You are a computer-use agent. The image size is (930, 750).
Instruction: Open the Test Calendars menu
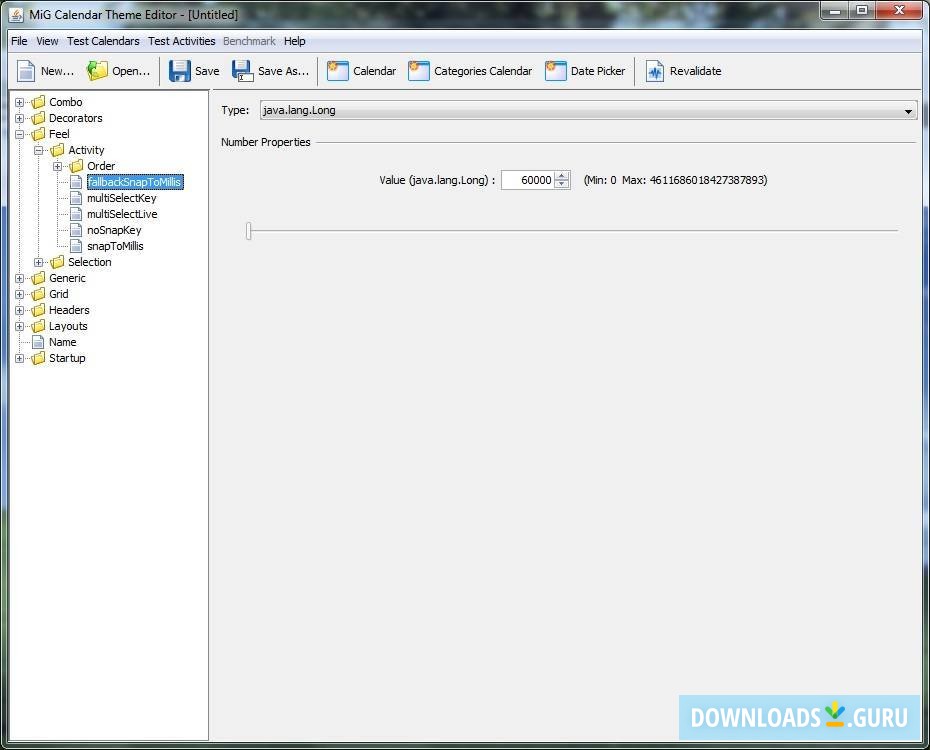pos(103,41)
